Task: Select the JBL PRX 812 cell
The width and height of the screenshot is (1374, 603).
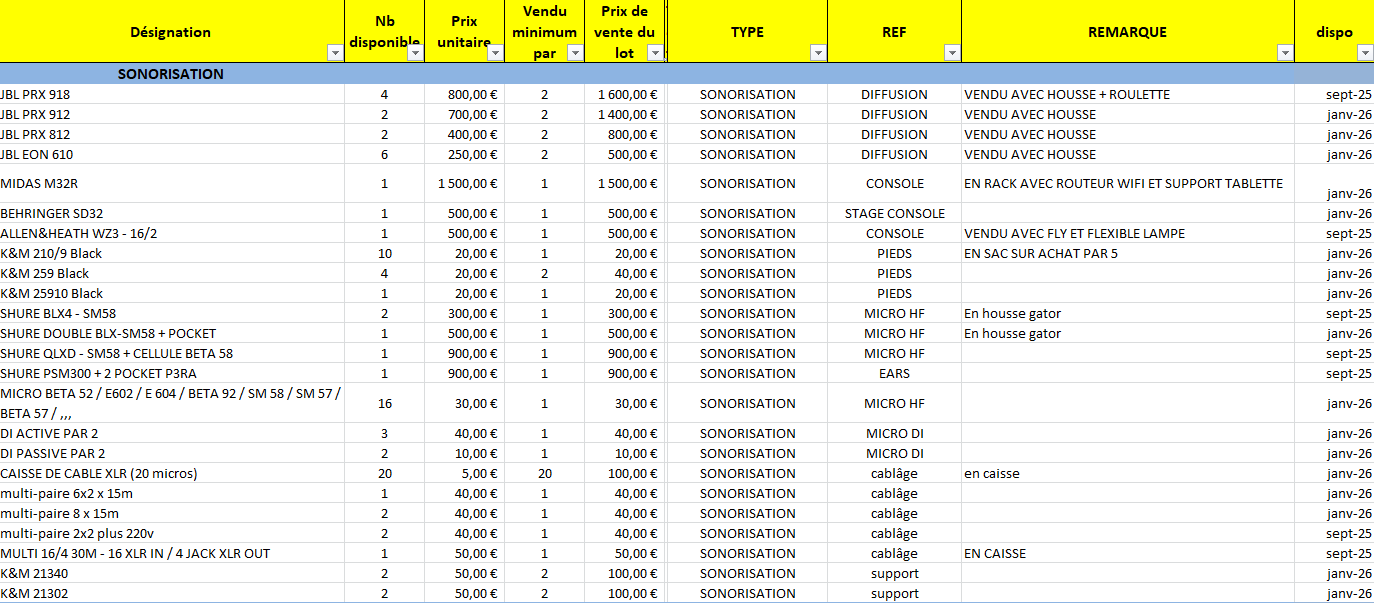Action: tap(171, 134)
